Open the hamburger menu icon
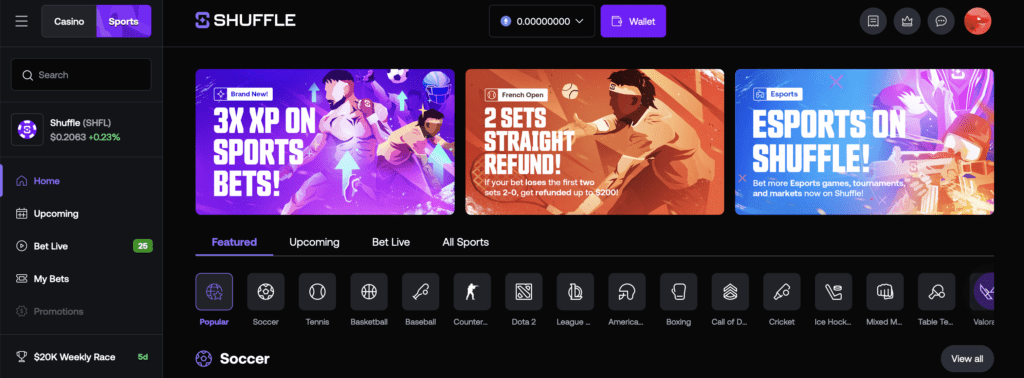The width and height of the screenshot is (1024, 378). [x=22, y=22]
